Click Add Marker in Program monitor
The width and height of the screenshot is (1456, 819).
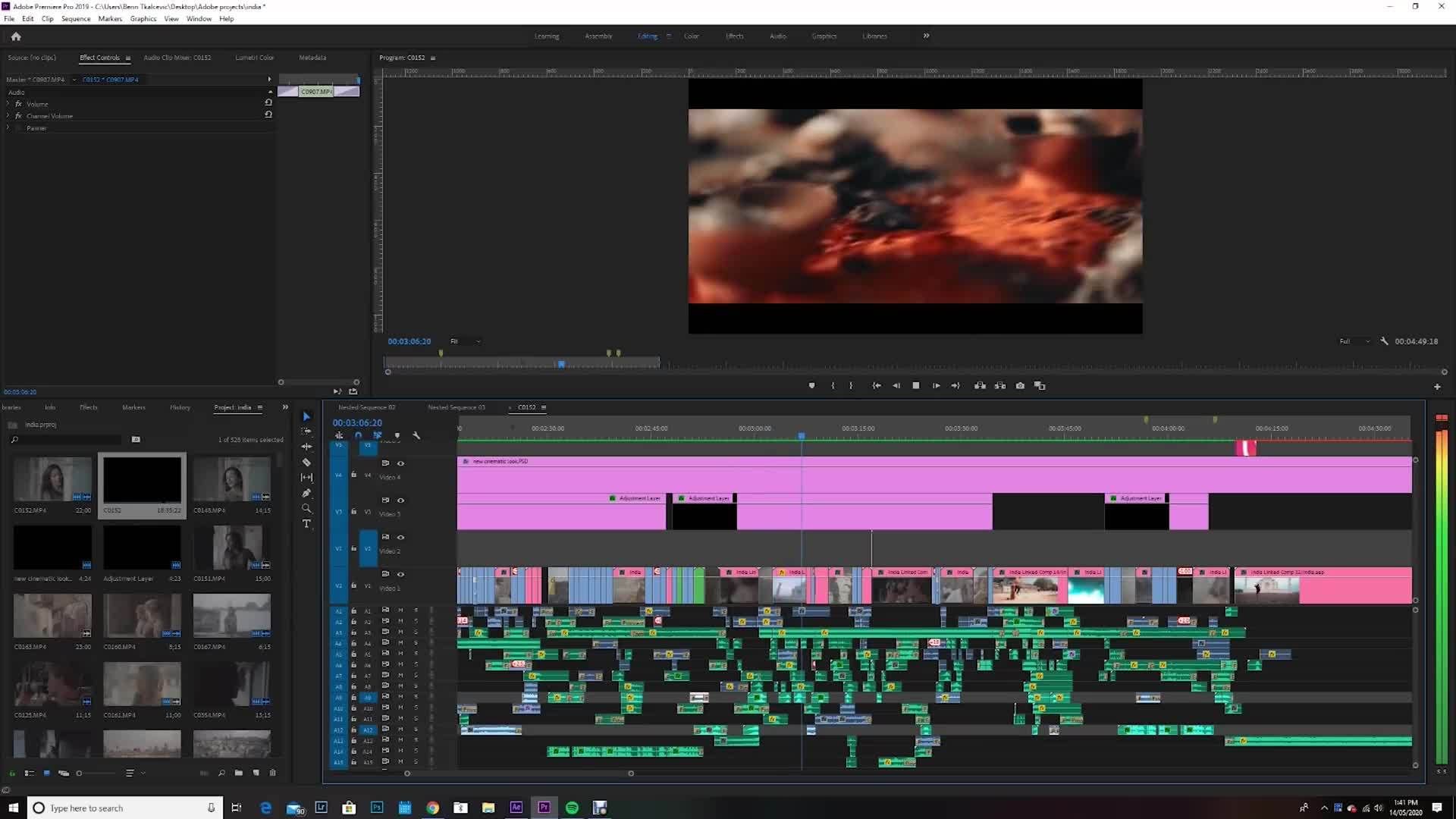(x=811, y=386)
